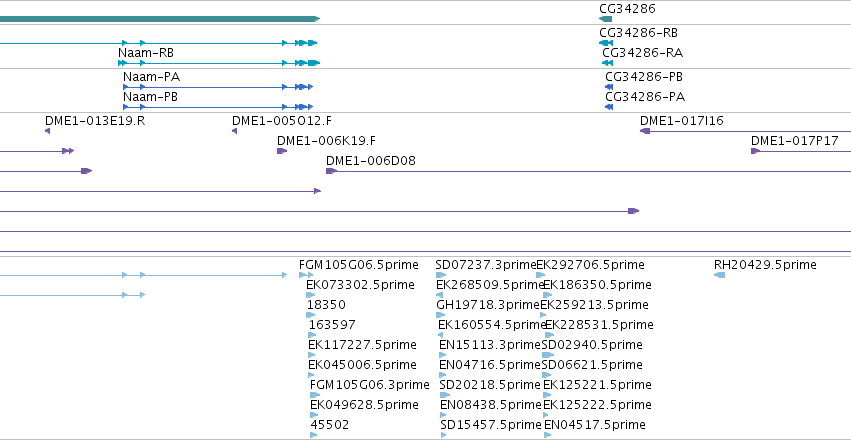Click the SD20218.5prime arrow glyph

(x=444, y=395)
